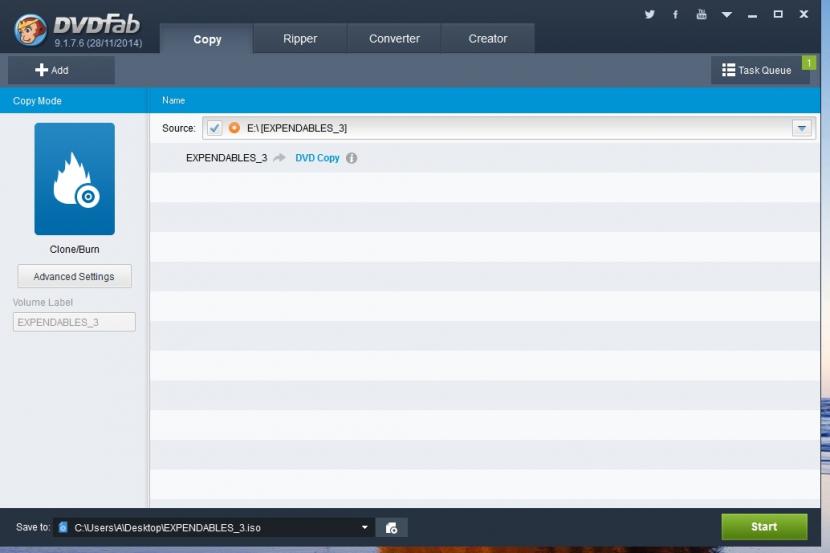Click the E:\ [EXPENDABLES_3] source text
Screen dimensions: 830x553
pyautogui.click(x=297, y=128)
